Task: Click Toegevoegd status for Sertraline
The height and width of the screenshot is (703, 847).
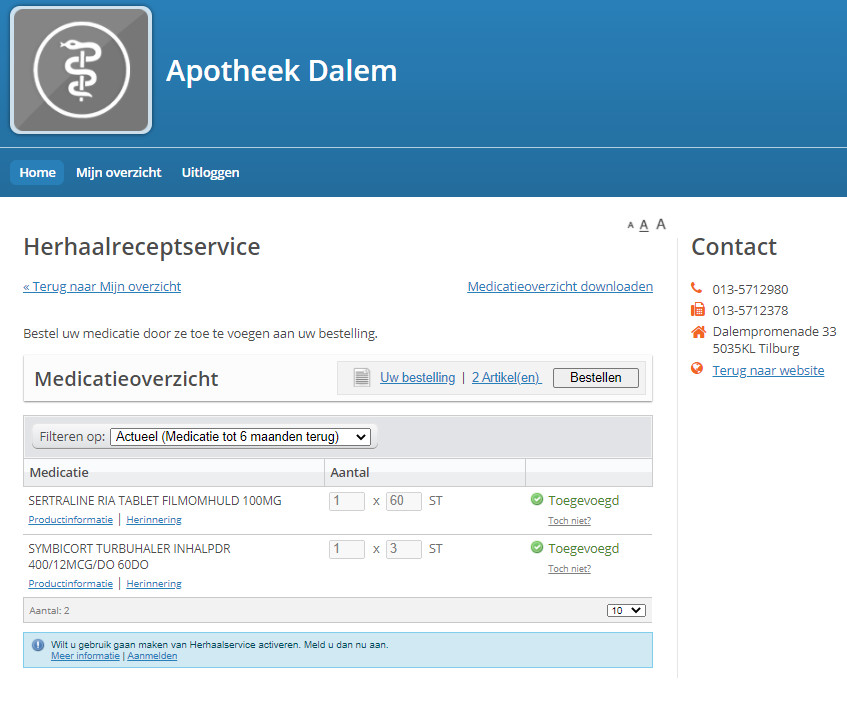Action: pyautogui.click(x=583, y=501)
